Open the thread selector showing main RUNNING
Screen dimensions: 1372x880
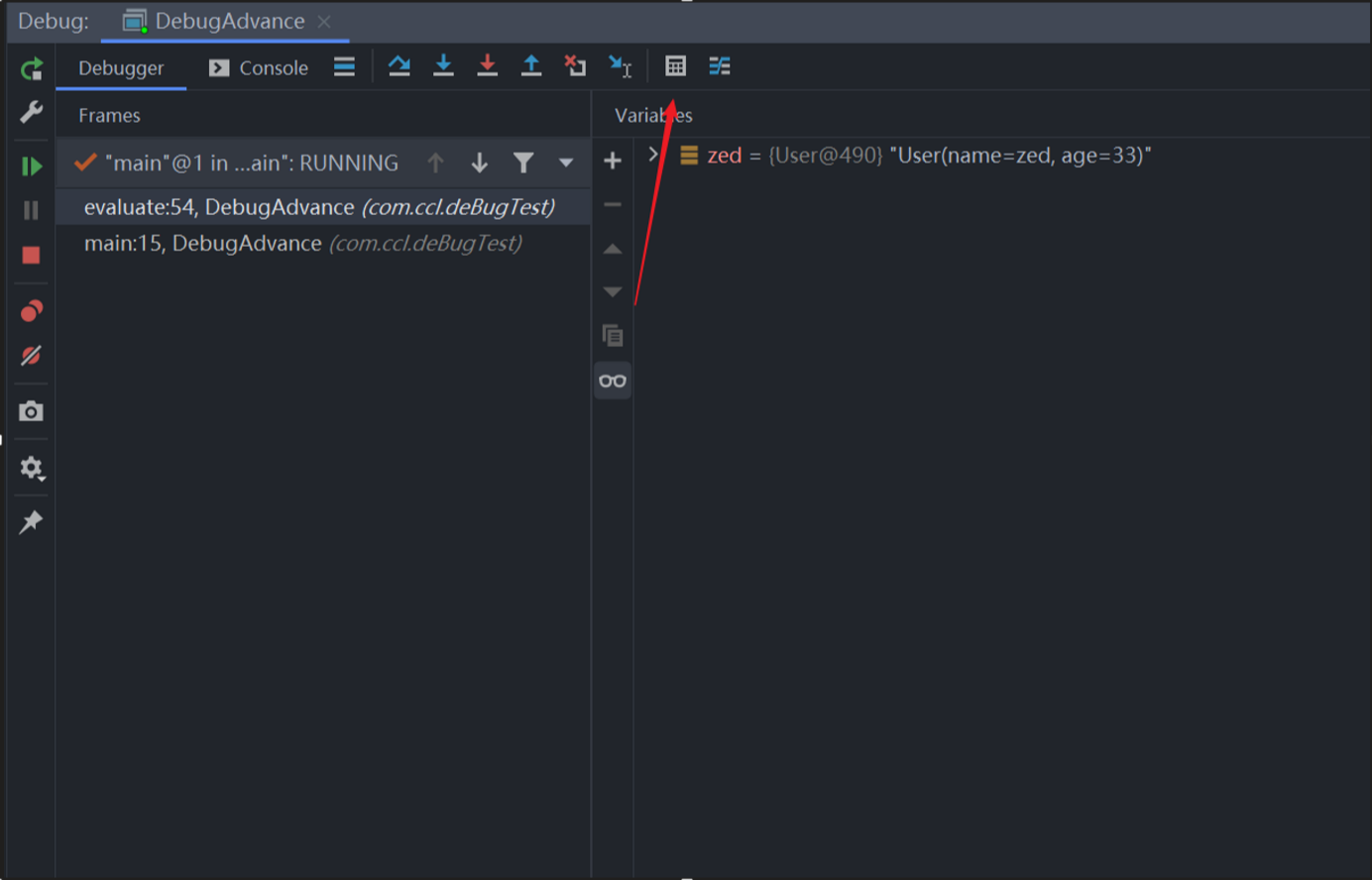click(236, 163)
